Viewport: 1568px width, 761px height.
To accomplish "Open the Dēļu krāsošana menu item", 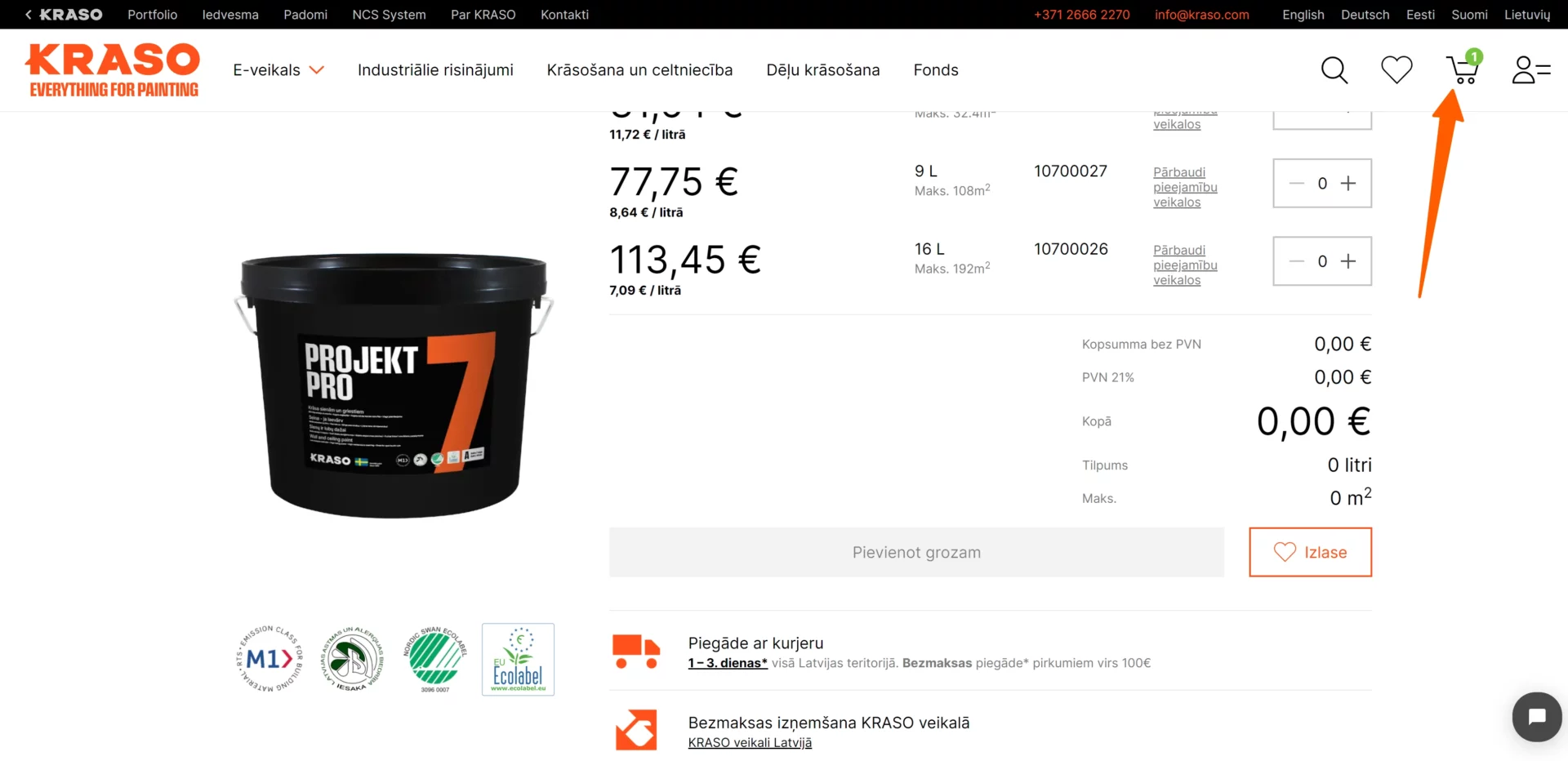I will pyautogui.click(x=822, y=70).
